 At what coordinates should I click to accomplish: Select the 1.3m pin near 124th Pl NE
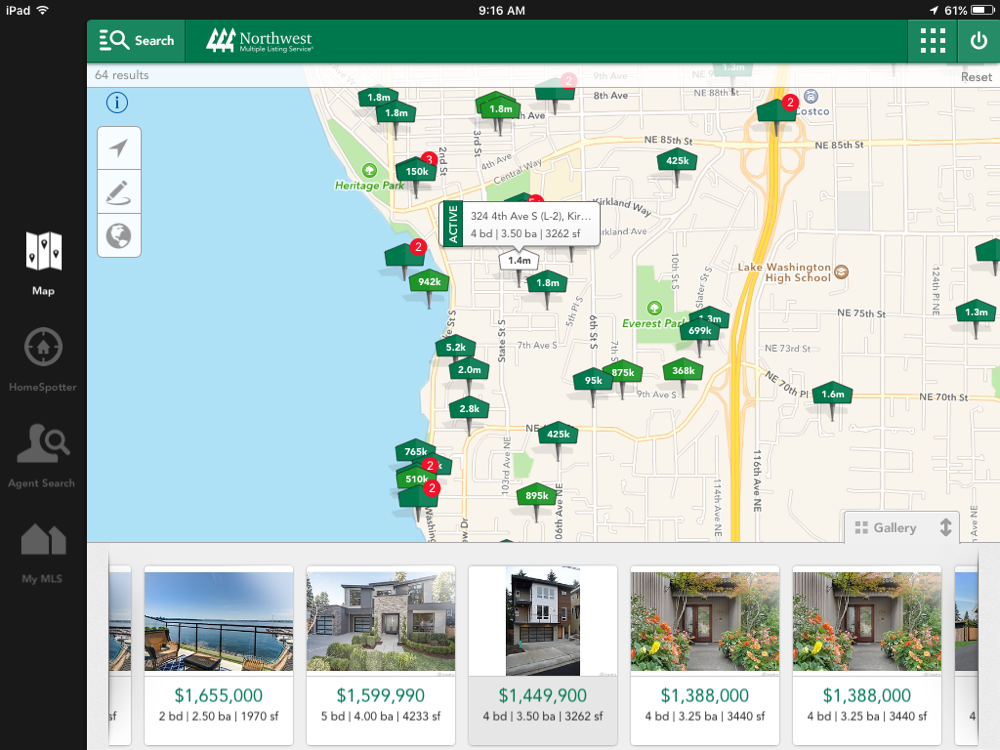[976, 312]
